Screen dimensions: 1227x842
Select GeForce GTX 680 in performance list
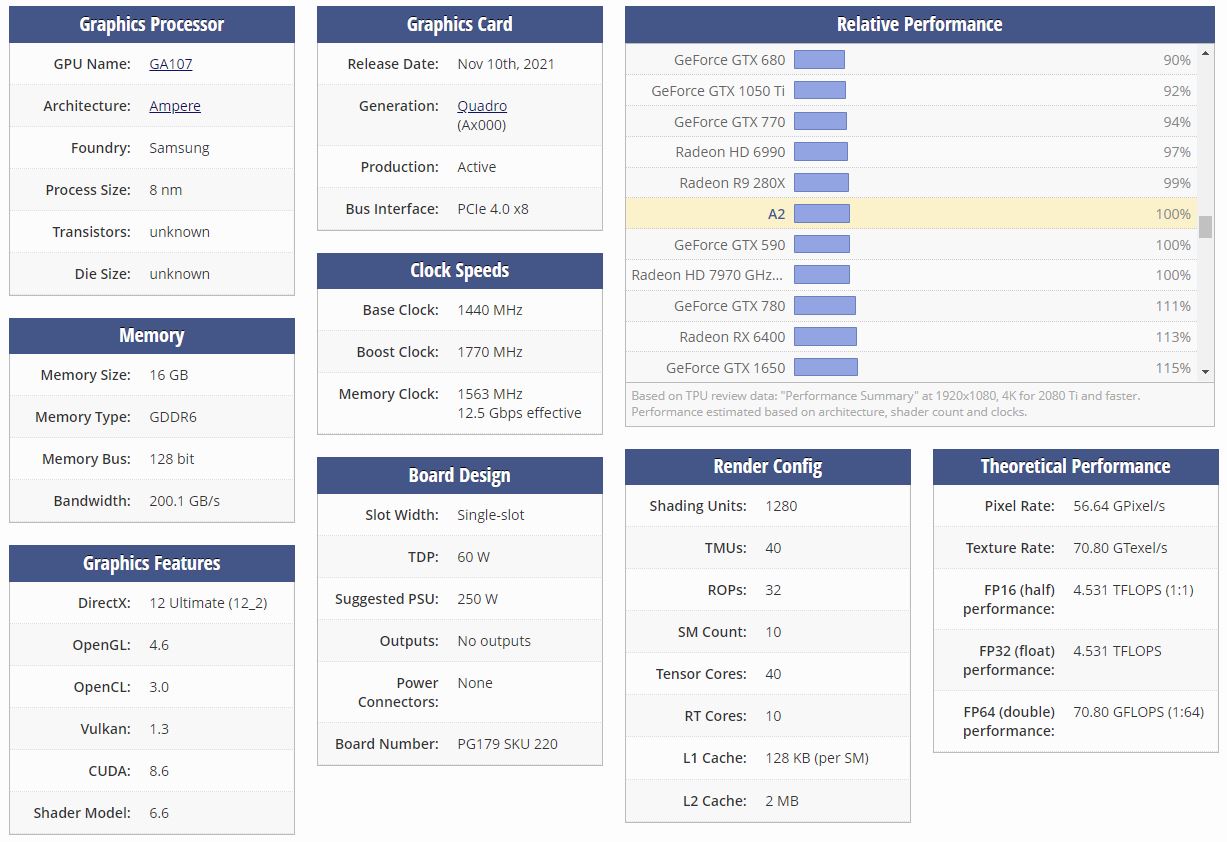pyautogui.click(x=729, y=60)
